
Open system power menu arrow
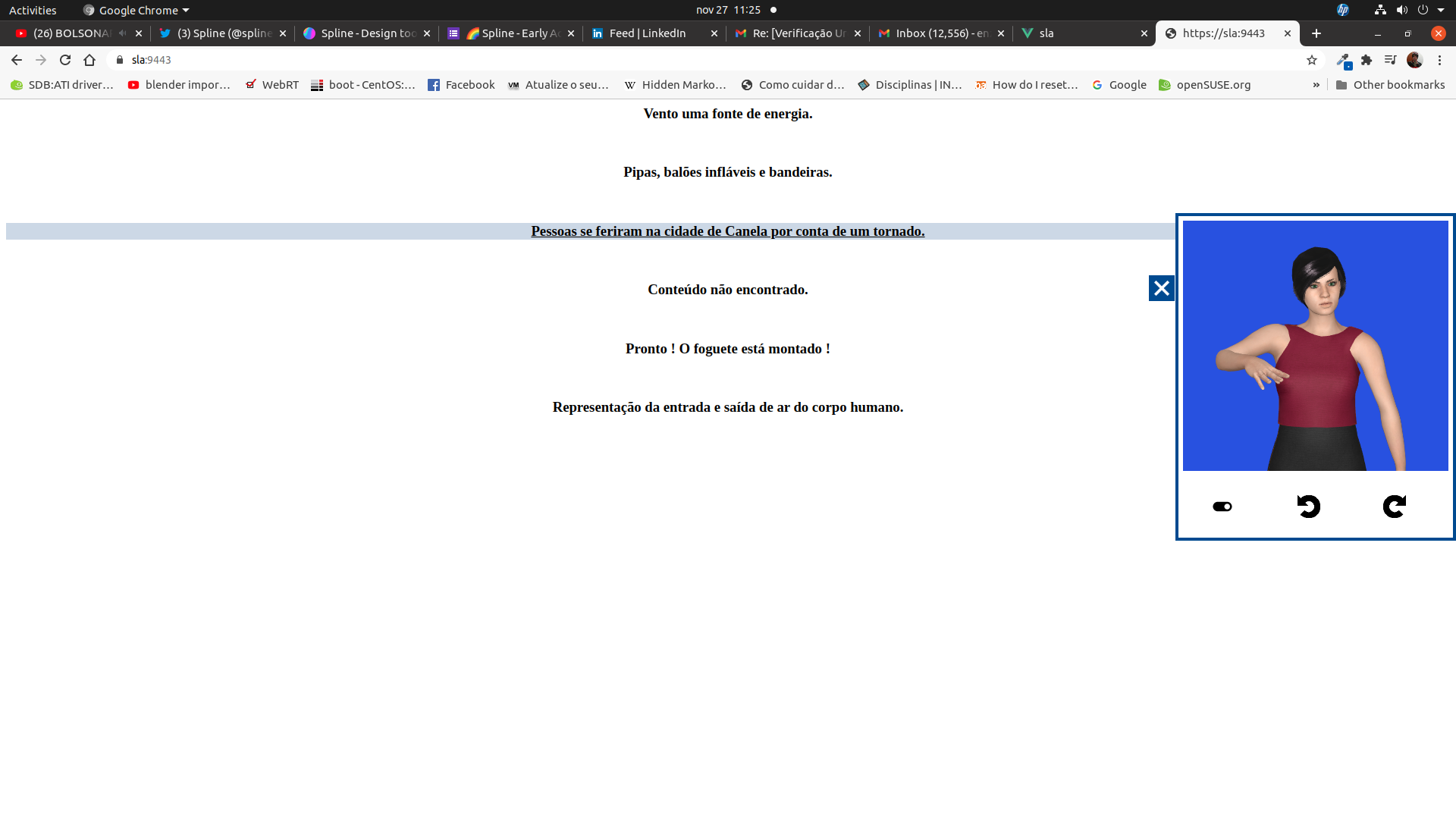tap(1441, 10)
